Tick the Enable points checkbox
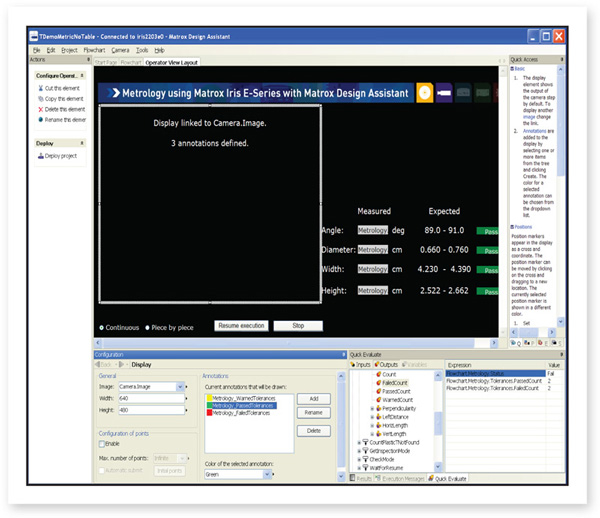600x518 pixels. (x=102, y=444)
